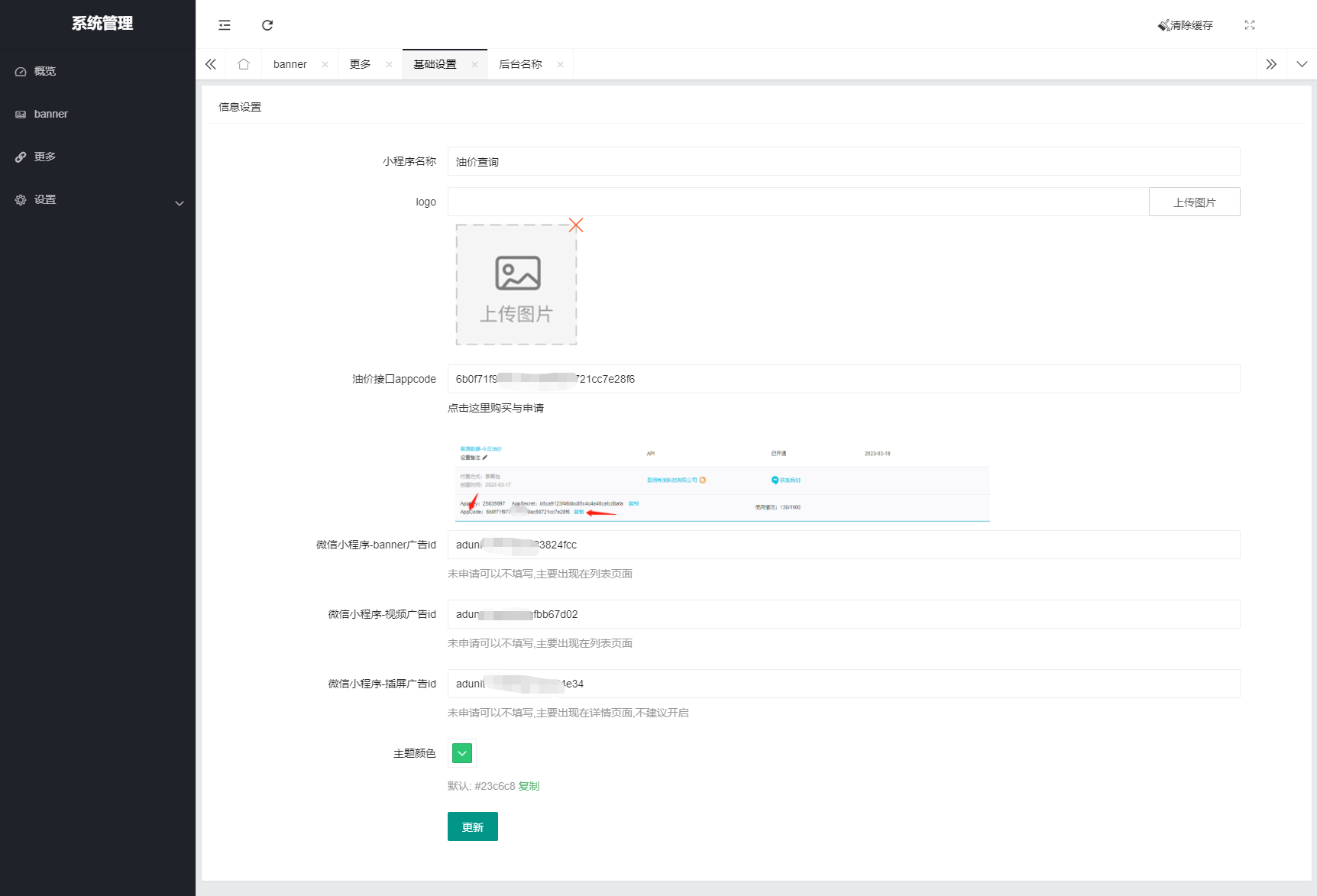Close the banner tab
Screen dimensions: 1317x896
[325, 64]
